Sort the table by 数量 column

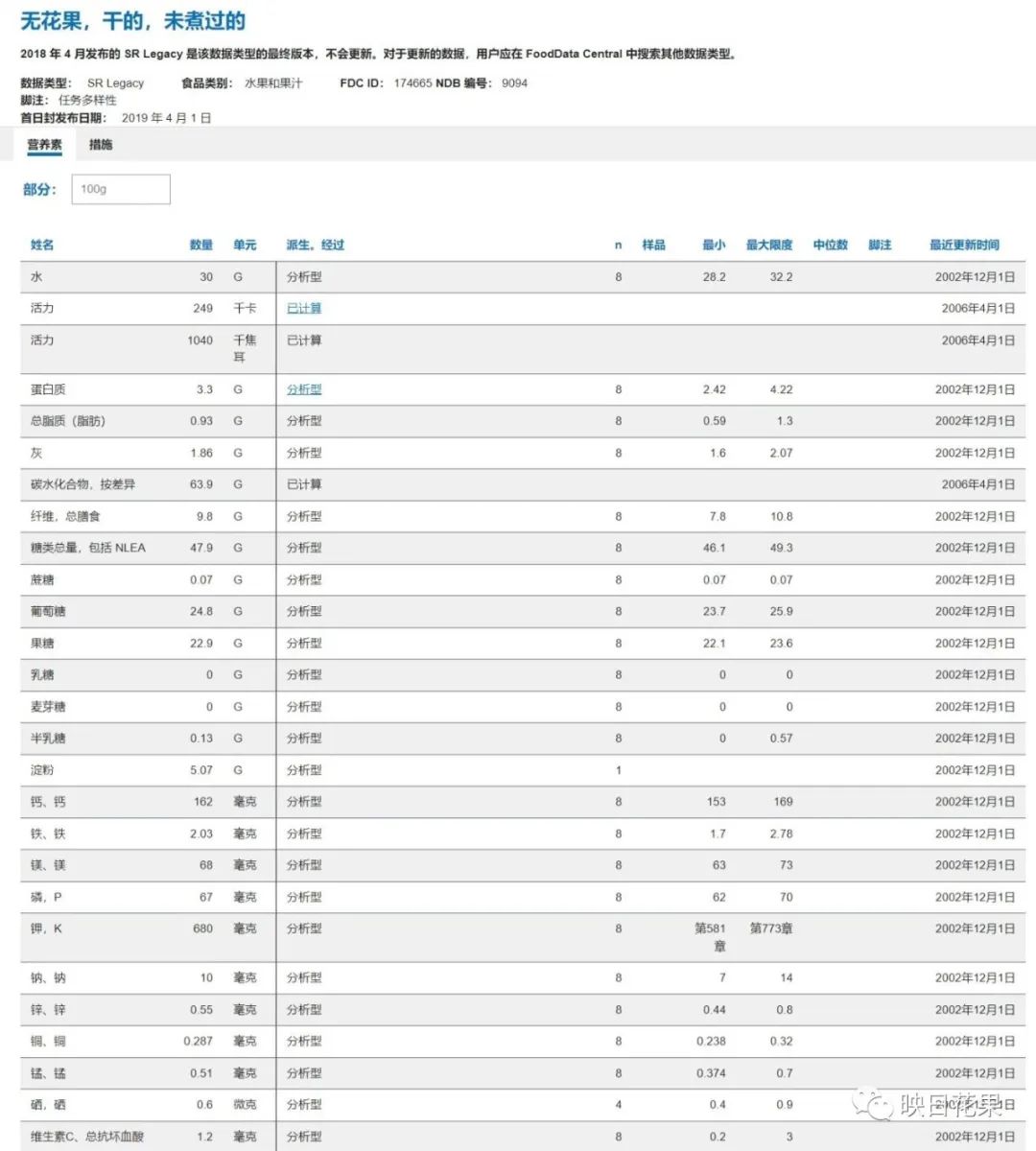tap(202, 245)
